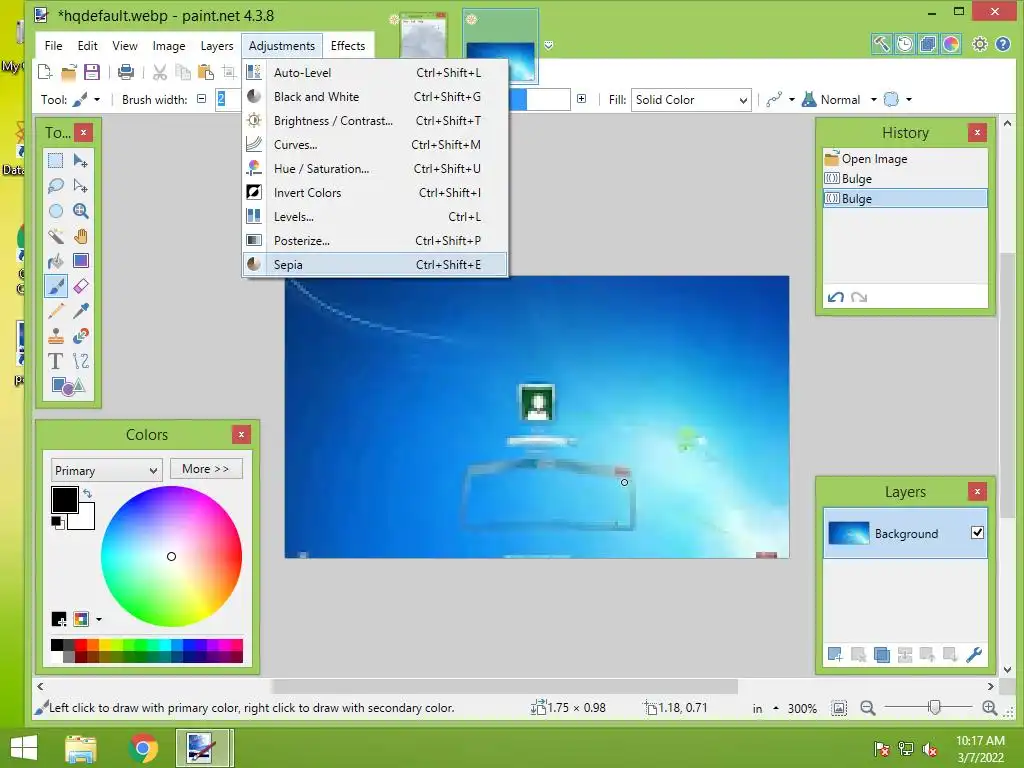
Task: Swap primary and secondary colors arrow
Action: pyautogui.click(x=88, y=494)
